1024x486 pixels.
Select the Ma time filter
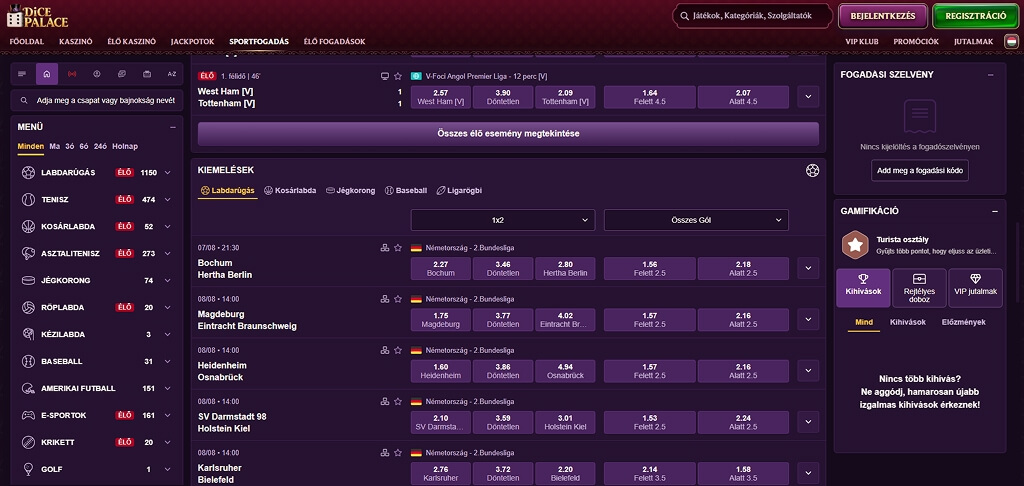pos(54,146)
